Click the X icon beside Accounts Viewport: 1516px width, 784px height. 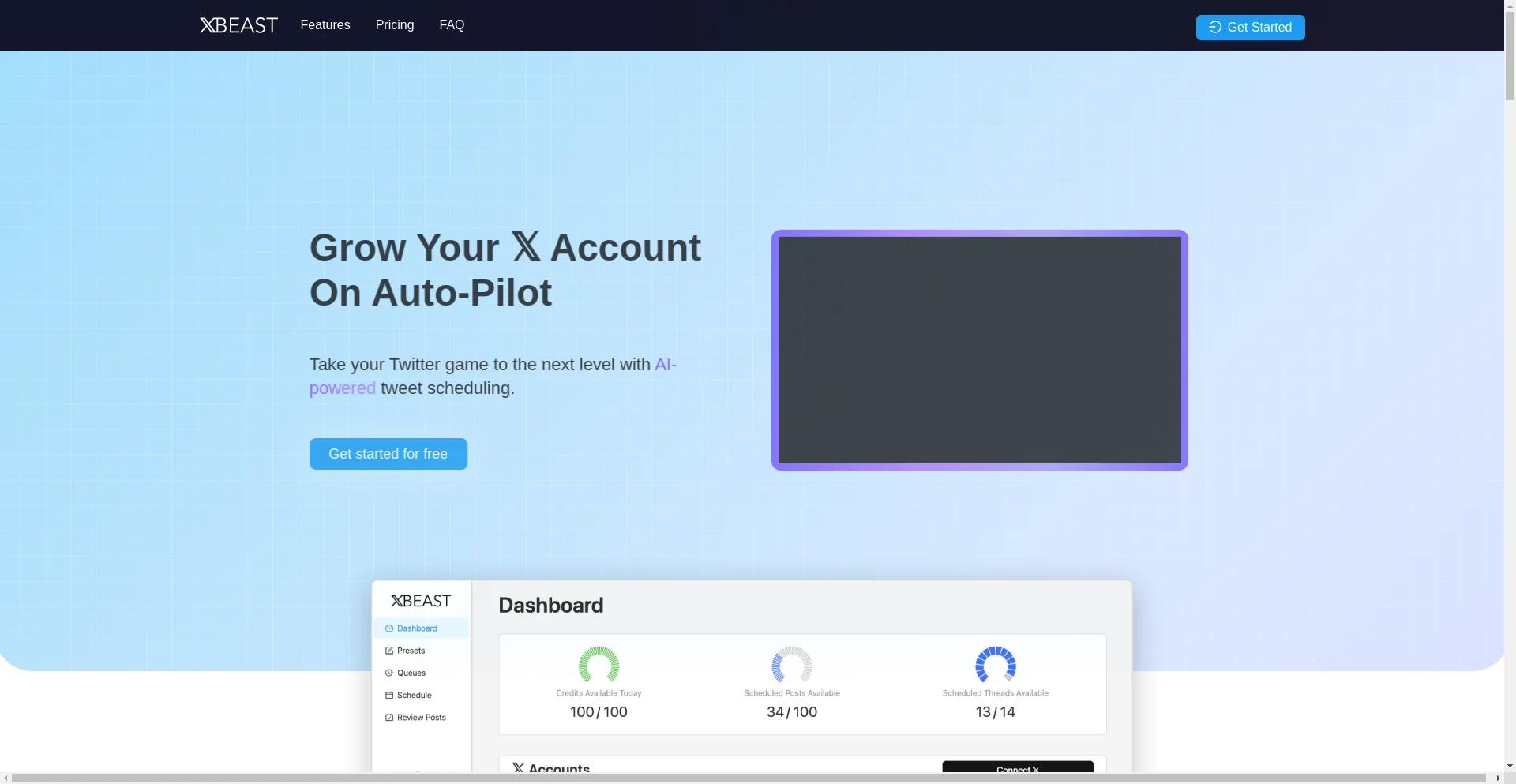[518, 767]
